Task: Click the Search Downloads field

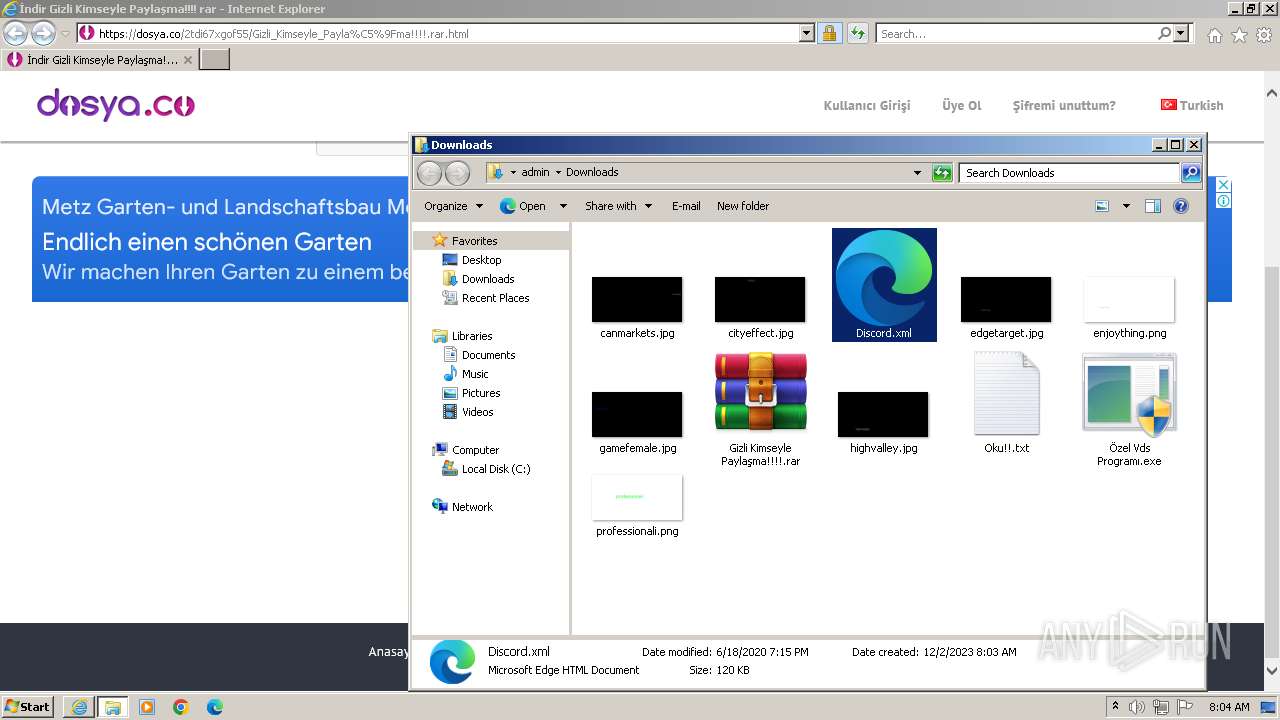Action: coord(1069,173)
